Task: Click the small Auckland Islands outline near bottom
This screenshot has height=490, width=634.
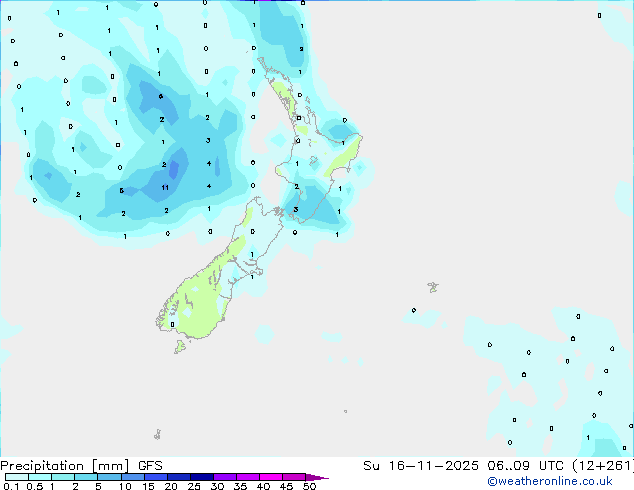Action: [x=158, y=435]
